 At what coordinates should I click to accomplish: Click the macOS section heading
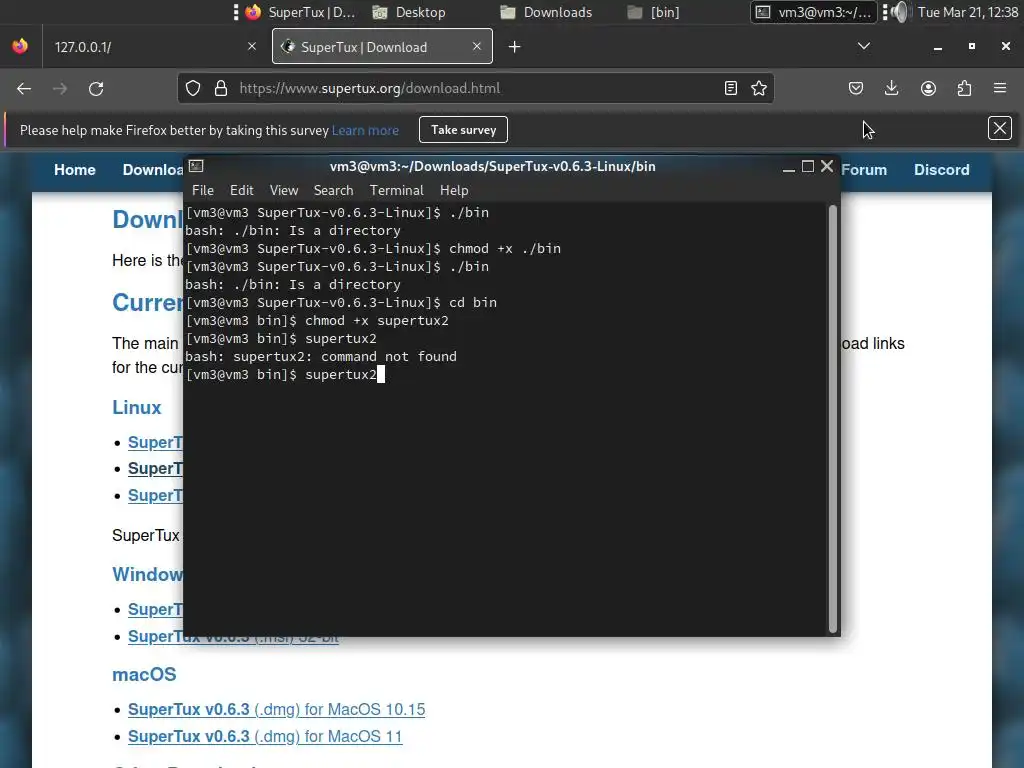click(144, 675)
